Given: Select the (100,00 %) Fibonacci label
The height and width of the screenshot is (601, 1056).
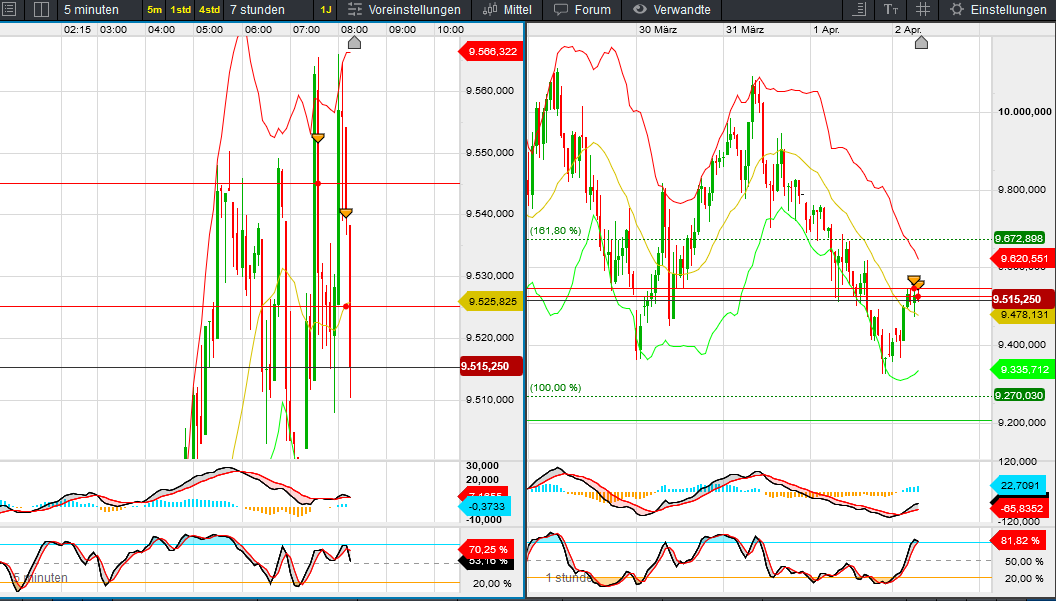Looking at the screenshot, I should pyautogui.click(x=556, y=388).
